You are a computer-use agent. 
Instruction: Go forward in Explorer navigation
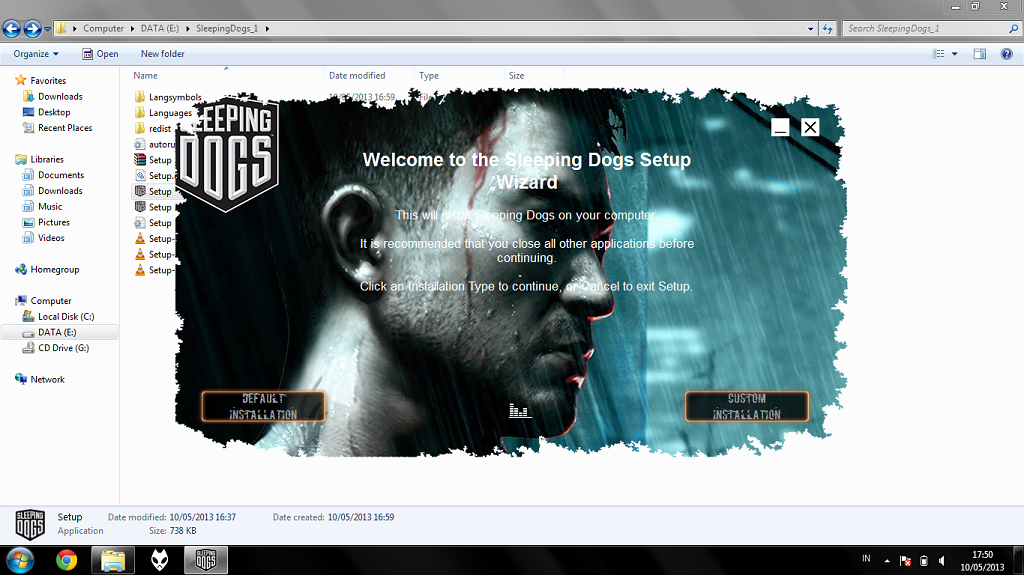tap(32, 29)
